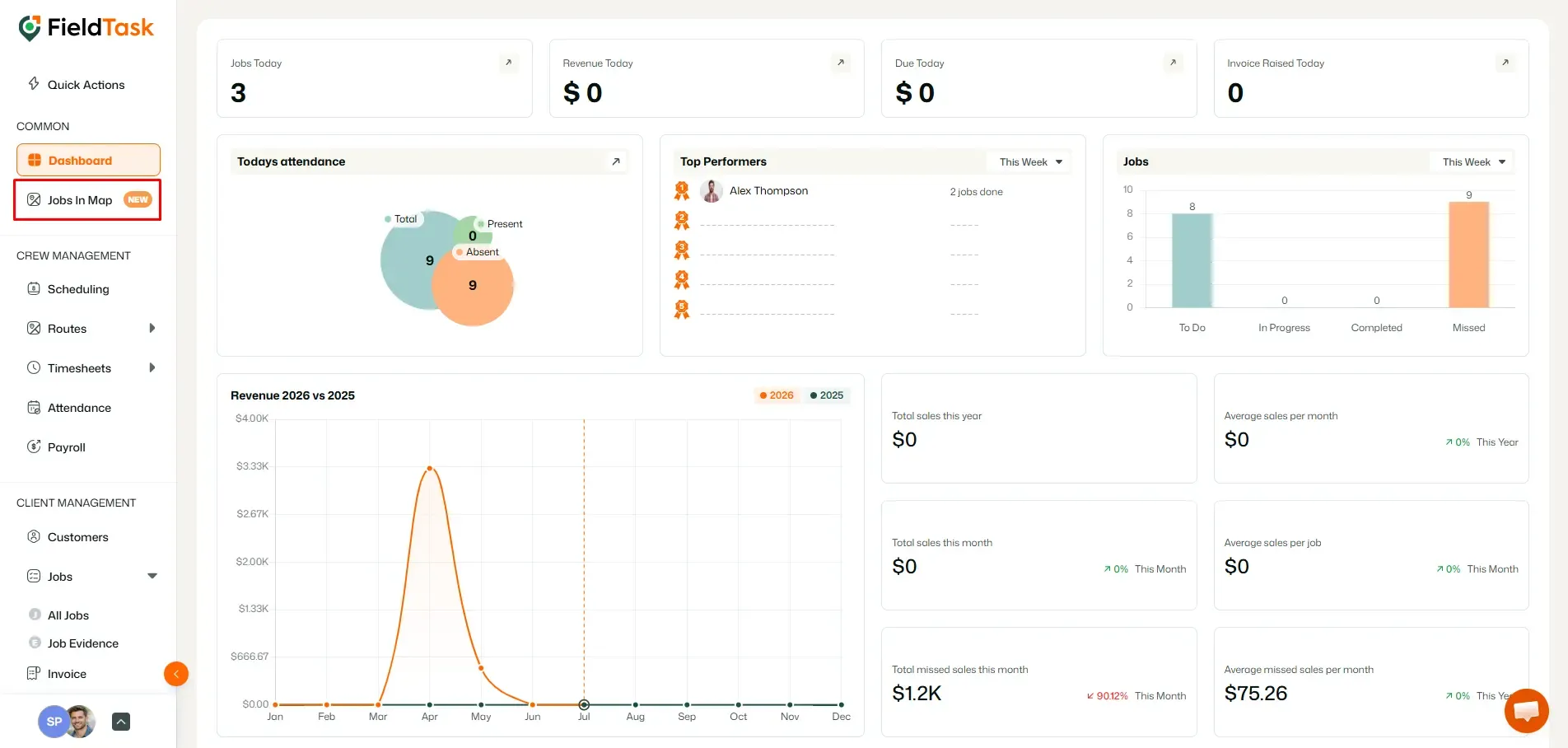Open the Scheduling page
Image resolution: width=1568 pixels, height=748 pixels.
[78, 289]
